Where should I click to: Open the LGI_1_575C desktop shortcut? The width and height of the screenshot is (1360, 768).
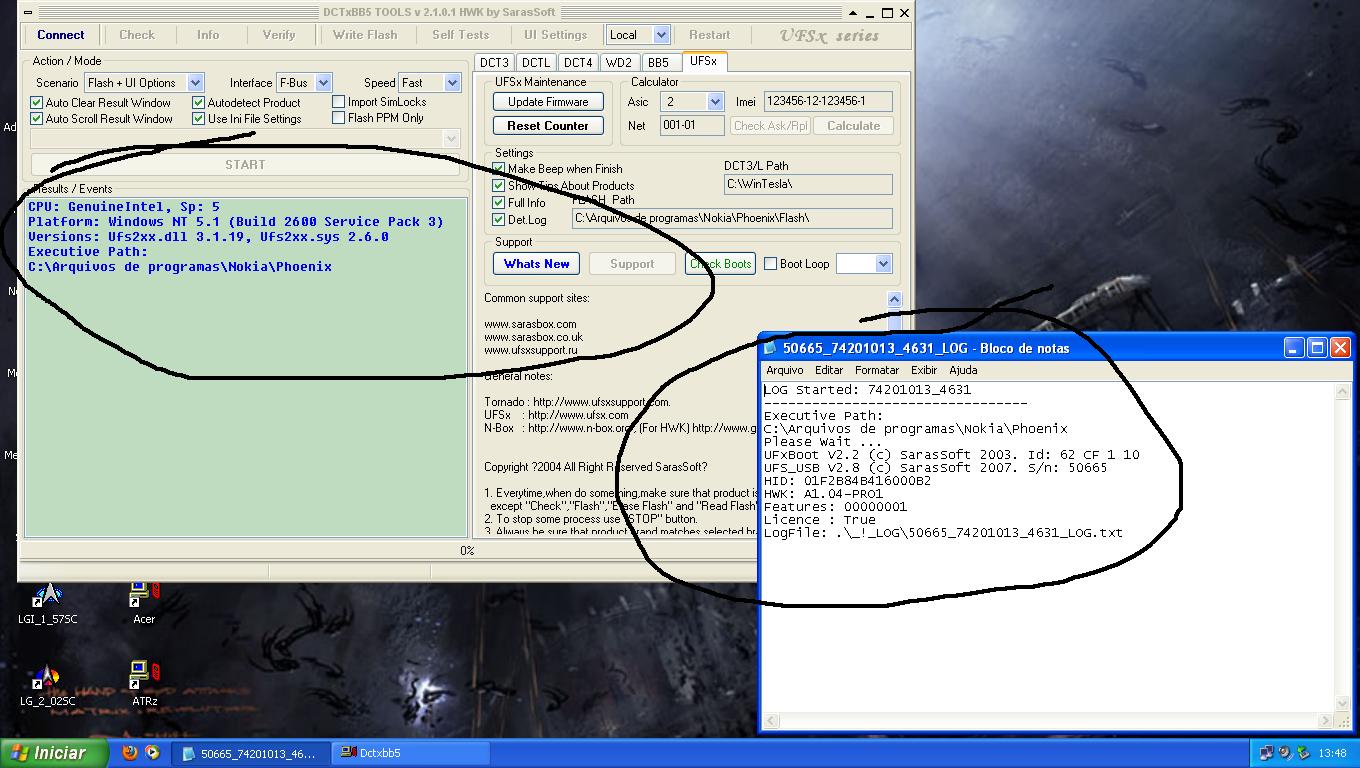(x=47, y=602)
